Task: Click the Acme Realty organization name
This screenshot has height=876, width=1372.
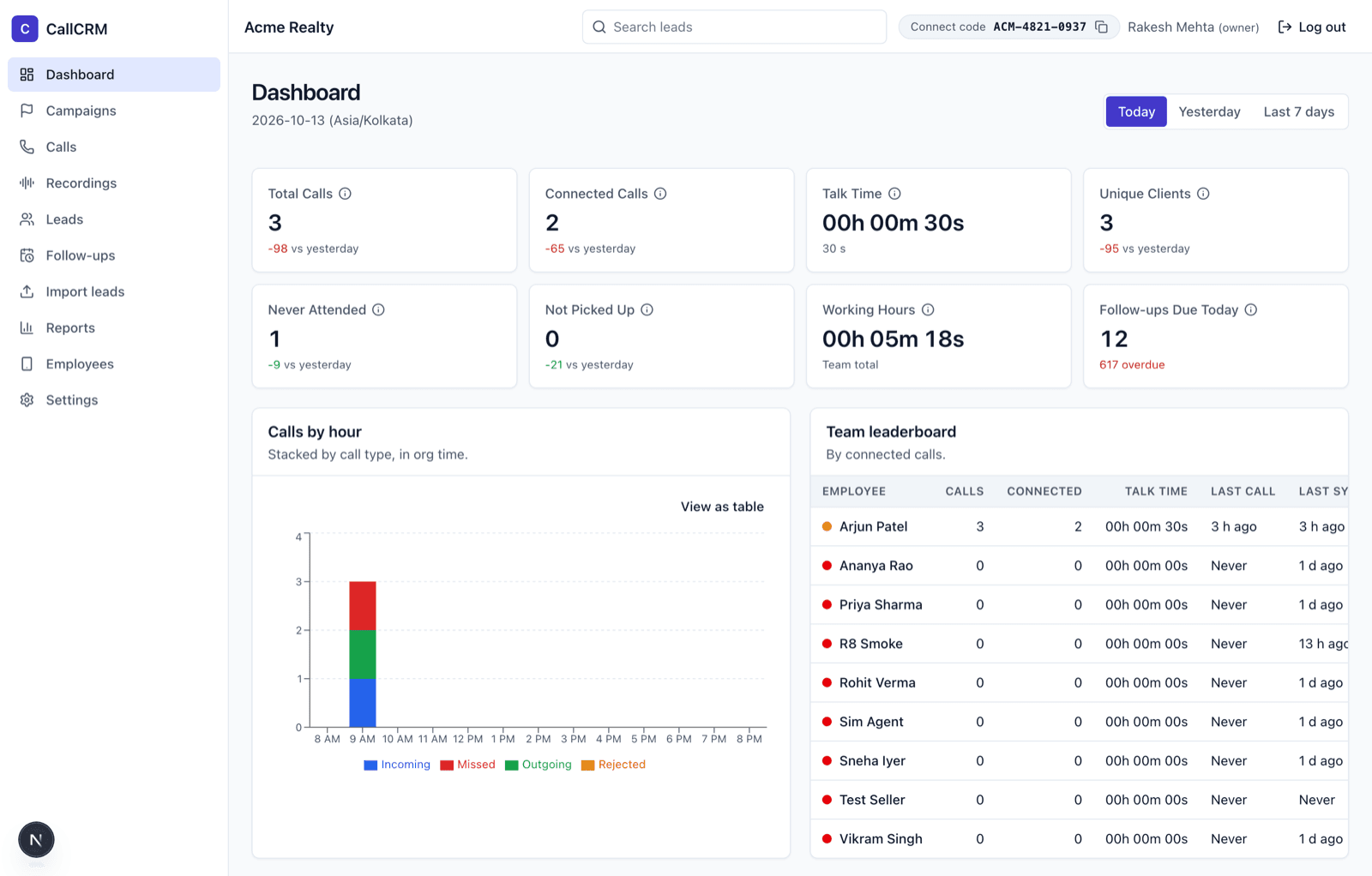Action: click(289, 27)
